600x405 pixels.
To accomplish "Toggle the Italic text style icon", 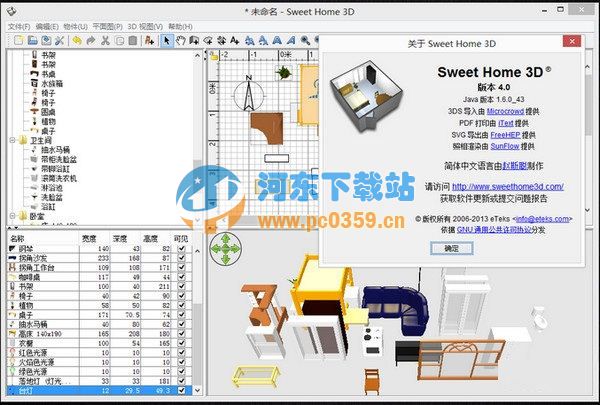I will [x=291, y=40].
